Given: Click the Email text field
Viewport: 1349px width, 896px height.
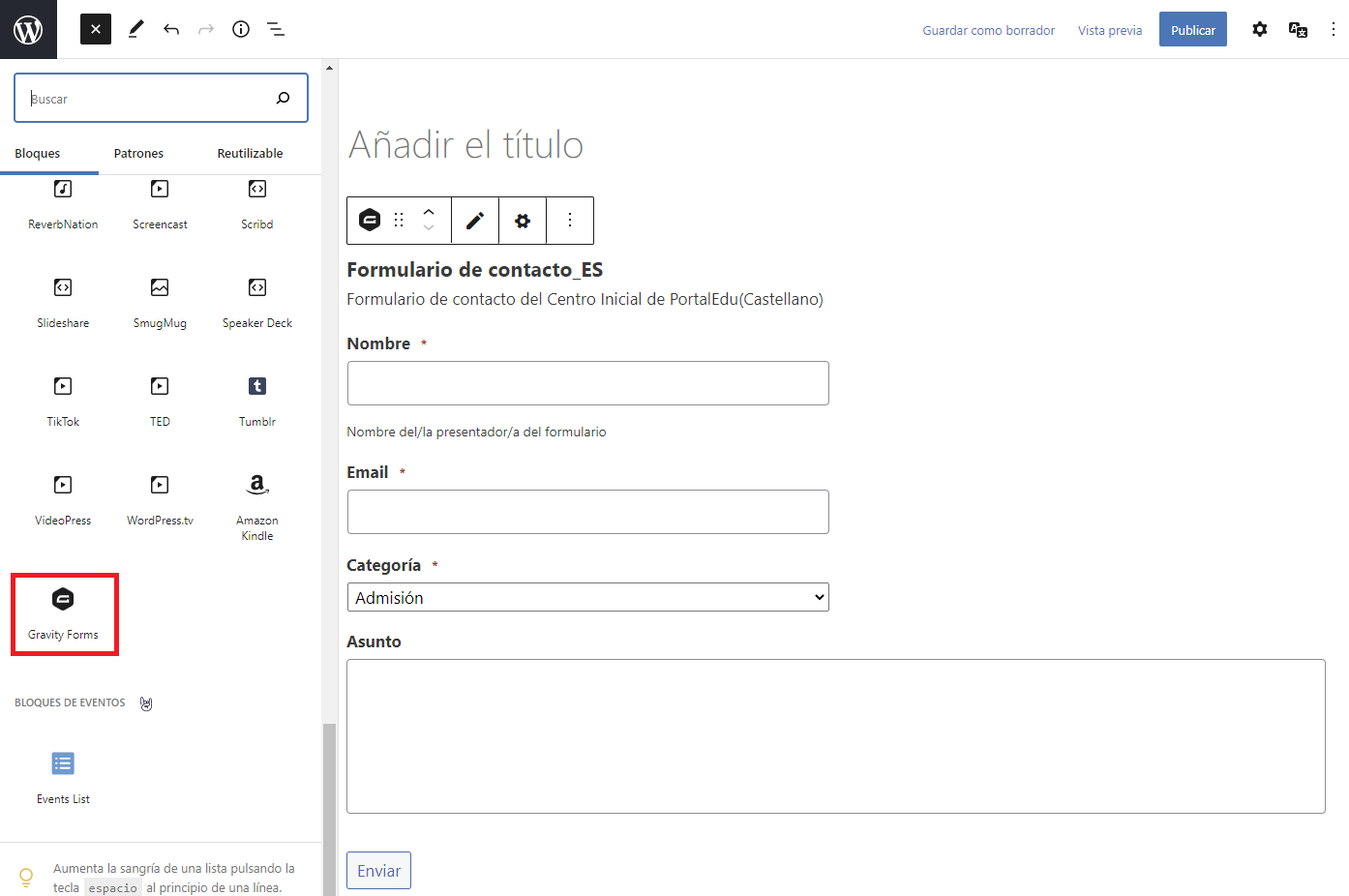Looking at the screenshot, I should (x=588, y=512).
